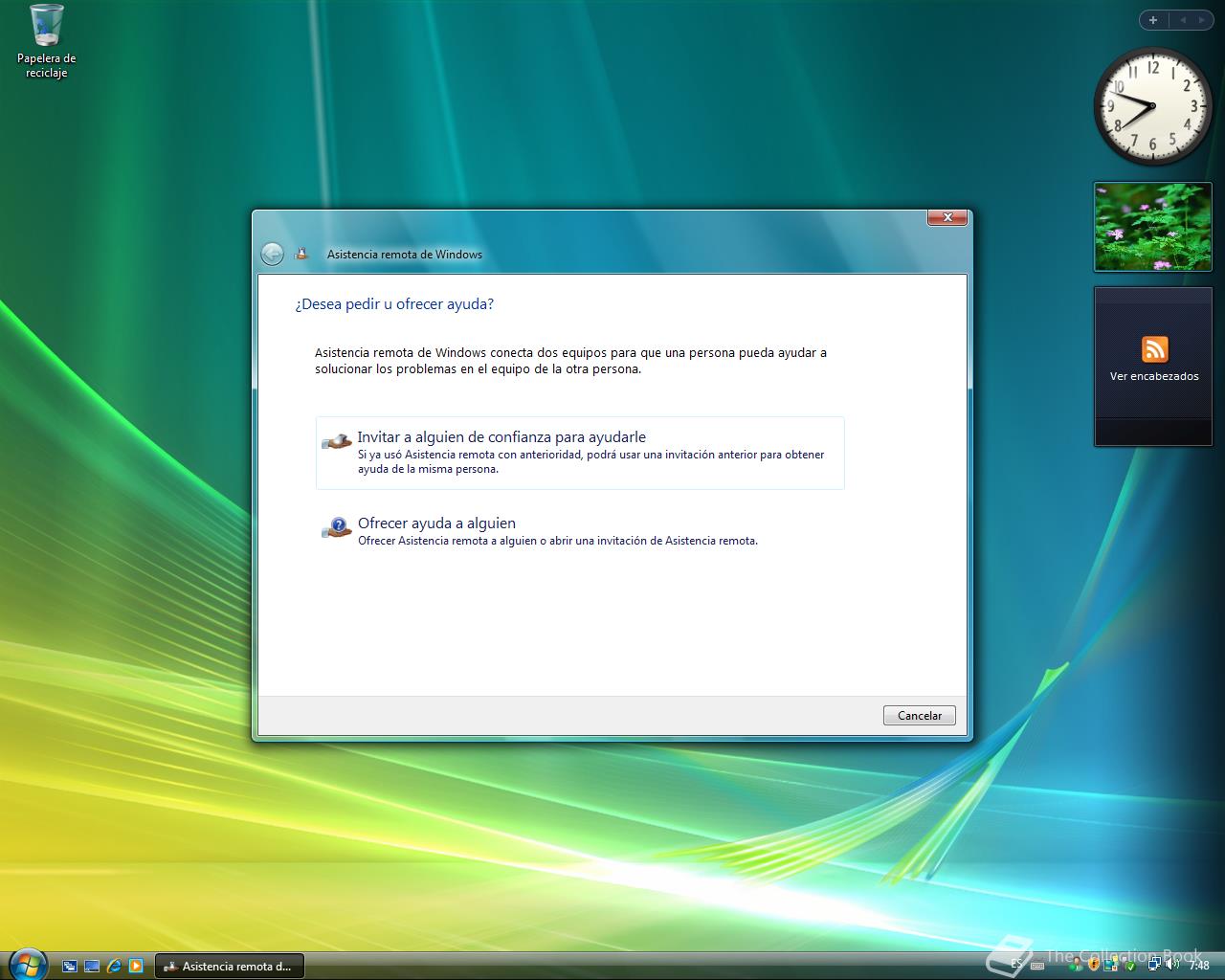Image resolution: width=1225 pixels, height=980 pixels.
Task: Click the network connection tray icon
Action: [x=1155, y=965]
